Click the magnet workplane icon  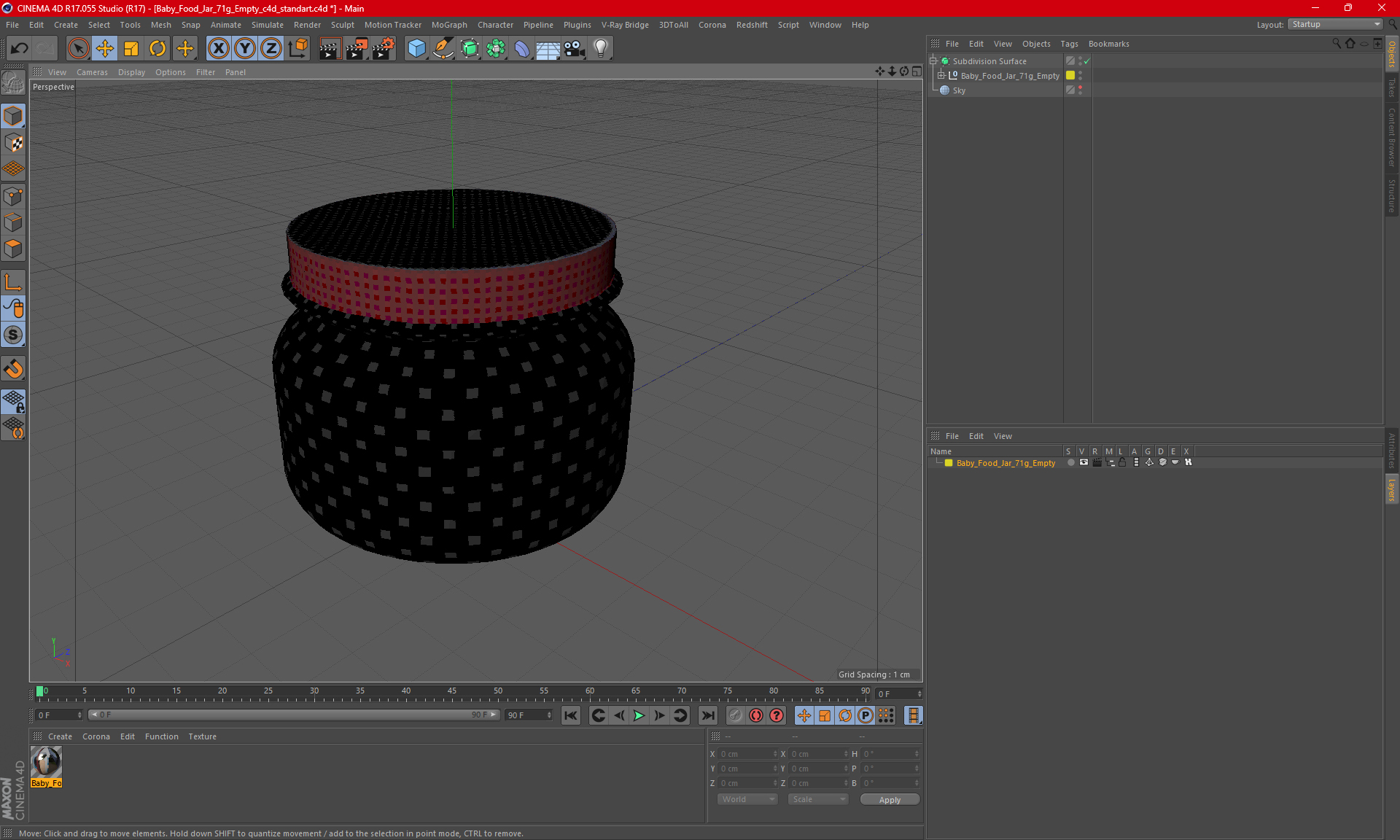13,369
